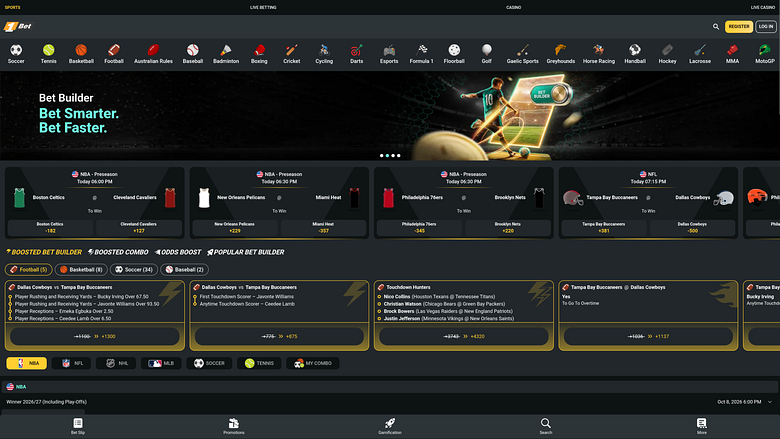Go to the 1Bet logo home
Image resolution: width=780 pixels, height=439 pixels.
(x=17, y=26)
